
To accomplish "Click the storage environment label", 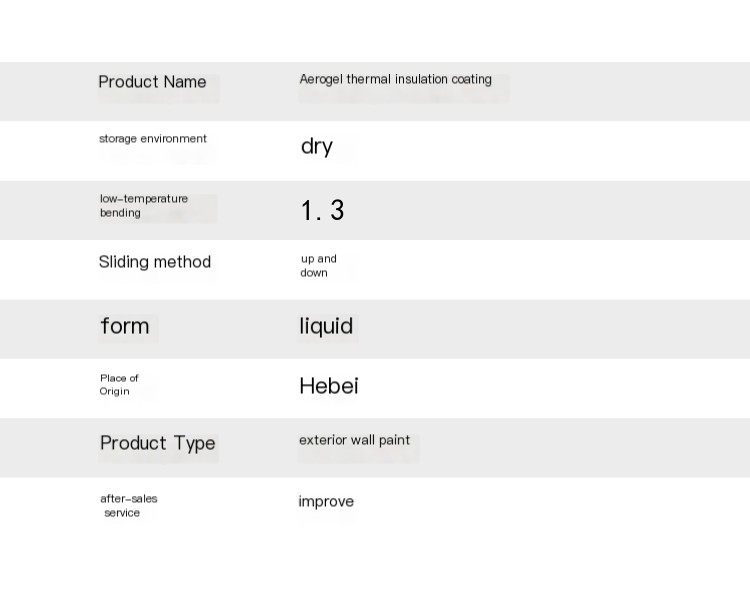I will tap(153, 139).
